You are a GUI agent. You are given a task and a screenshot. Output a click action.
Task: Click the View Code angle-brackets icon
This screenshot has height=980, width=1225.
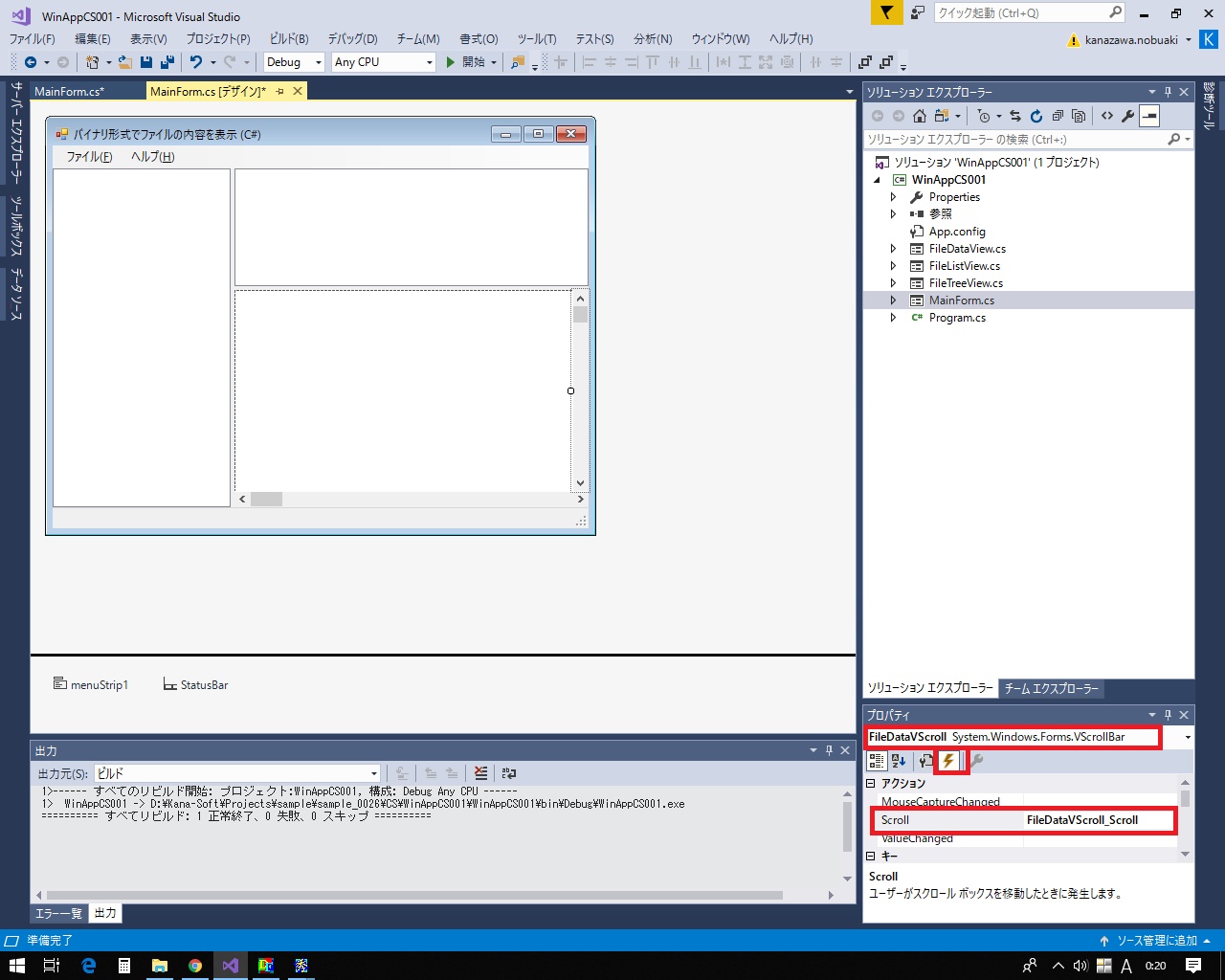point(1107,116)
